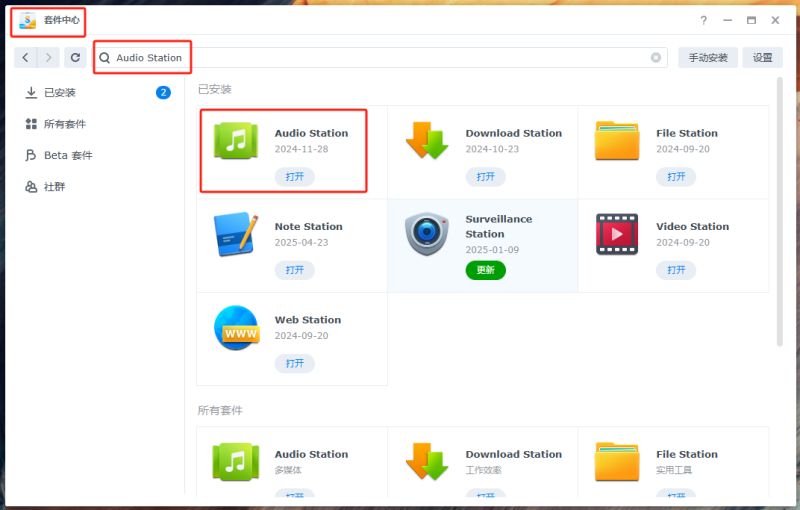Click the date 2025-01-09
The image size is (800, 510).
tap(492, 250)
